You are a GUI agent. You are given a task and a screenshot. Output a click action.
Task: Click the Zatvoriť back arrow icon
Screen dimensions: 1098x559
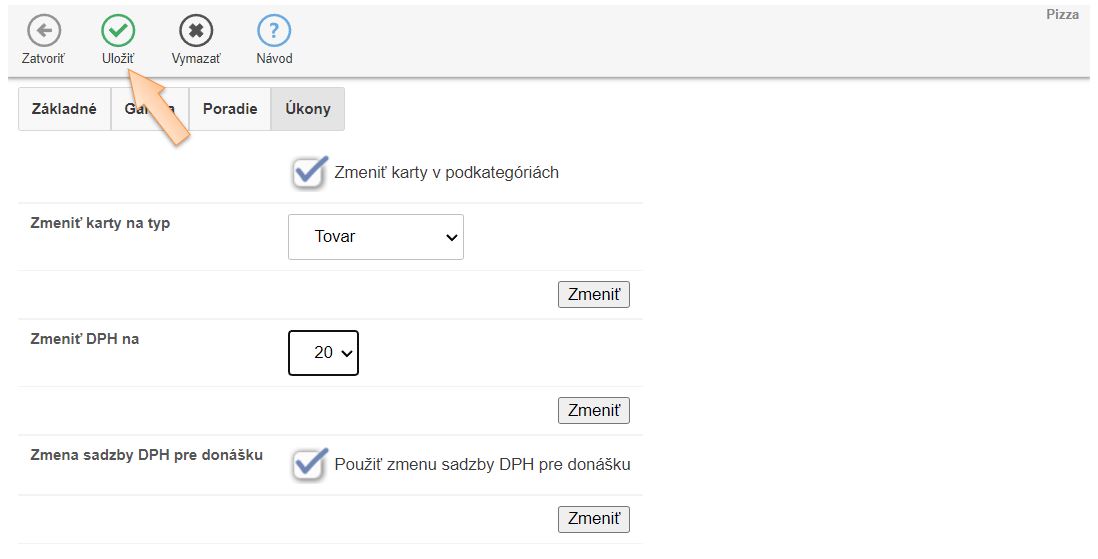pyautogui.click(x=44, y=31)
